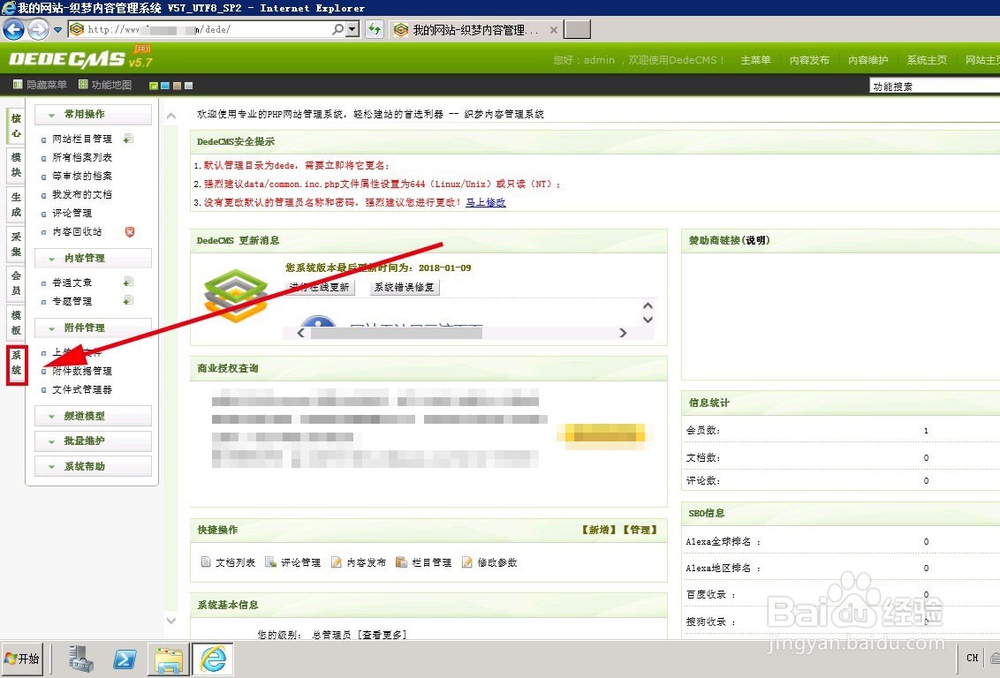Open 普通文章 in sidebar
Viewport: 1000px width, 678px height.
coord(71,283)
